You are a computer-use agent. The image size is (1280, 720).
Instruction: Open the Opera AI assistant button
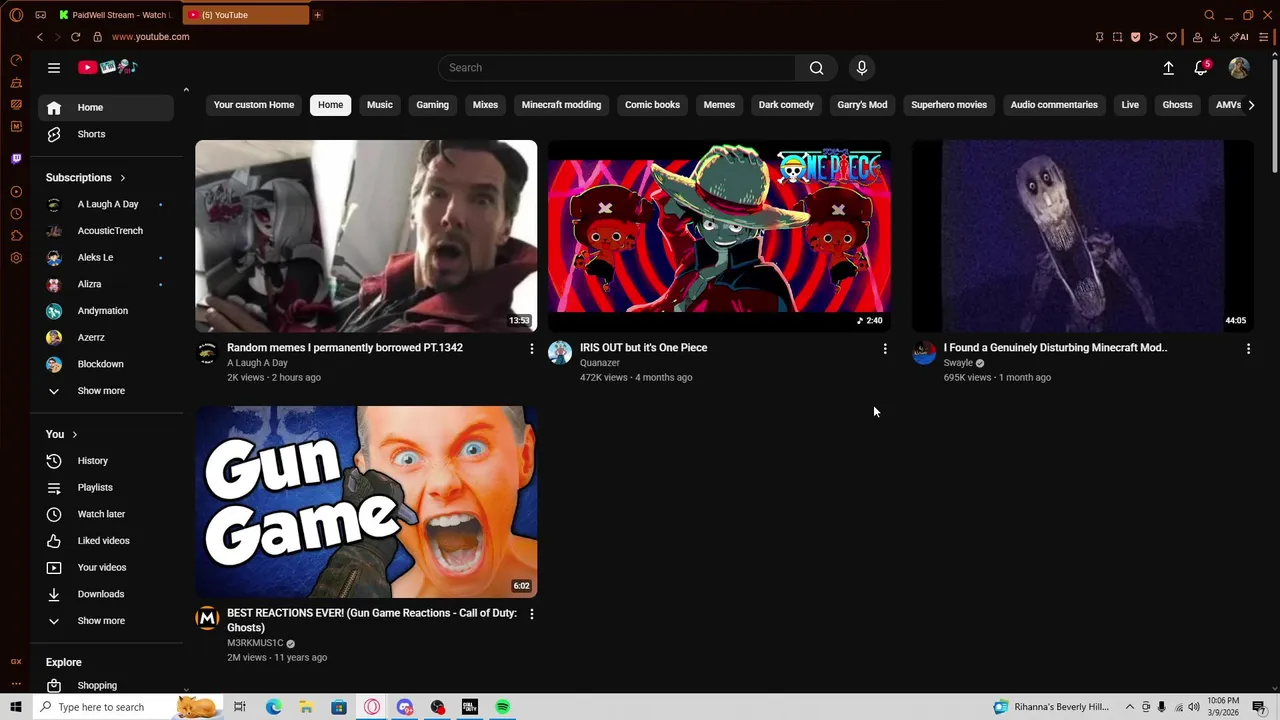[1239, 37]
